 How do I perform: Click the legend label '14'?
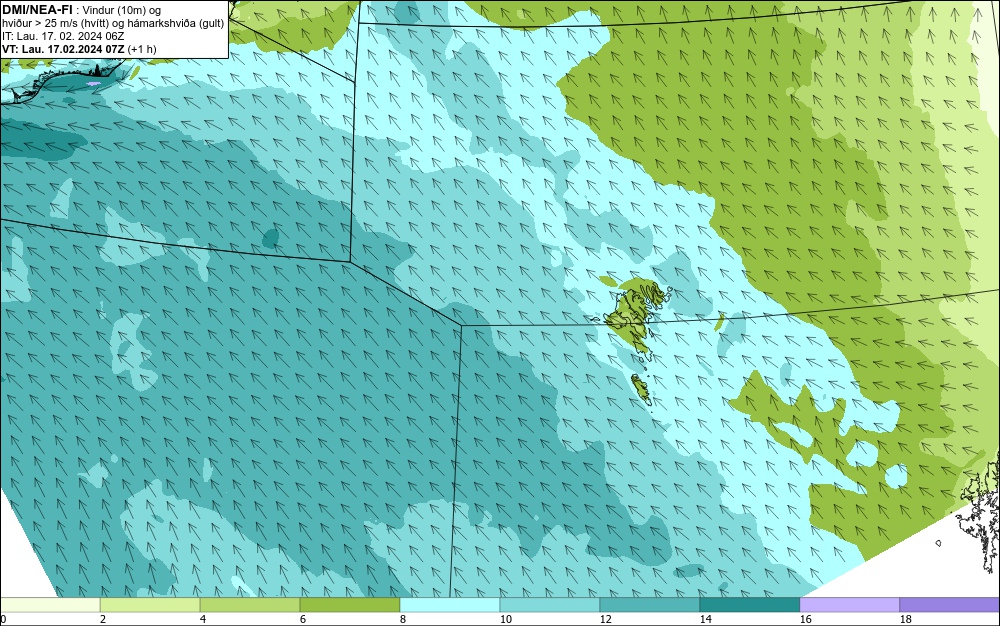705,619
